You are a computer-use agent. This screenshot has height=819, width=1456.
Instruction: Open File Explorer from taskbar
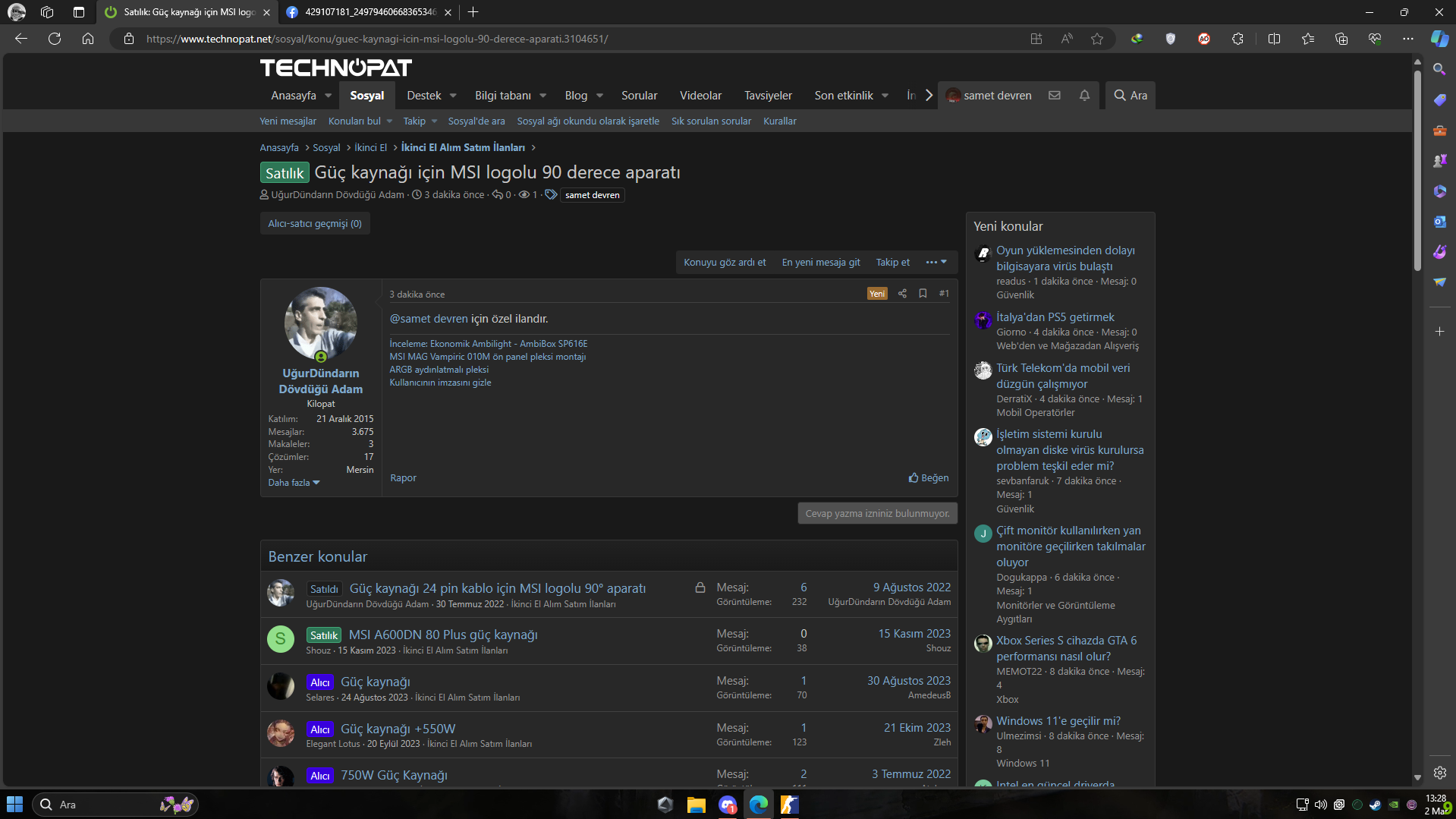tap(696, 805)
